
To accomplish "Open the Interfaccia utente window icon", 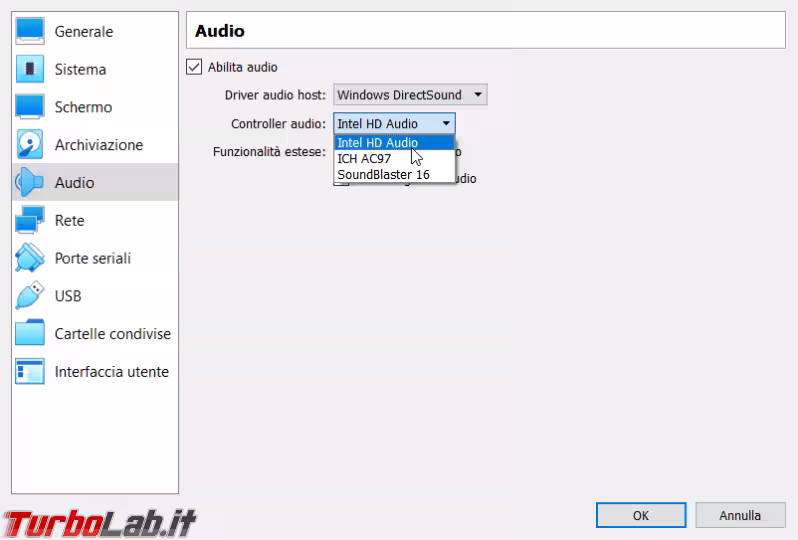I will [30, 371].
